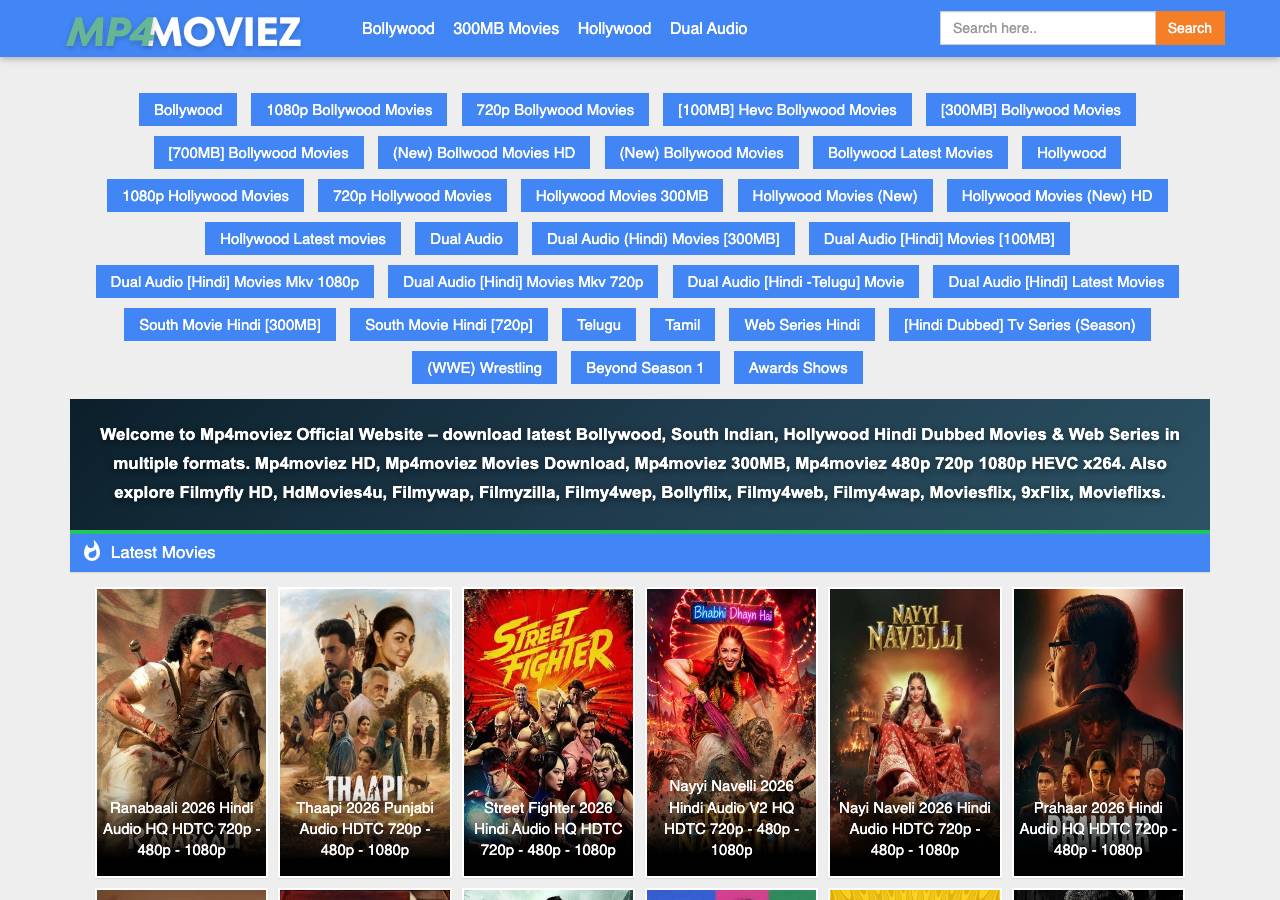This screenshot has height=900, width=1280.
Task: Open South Movie Hindi [720p] category
Action: pyautogui.click(x=449, y=325)
